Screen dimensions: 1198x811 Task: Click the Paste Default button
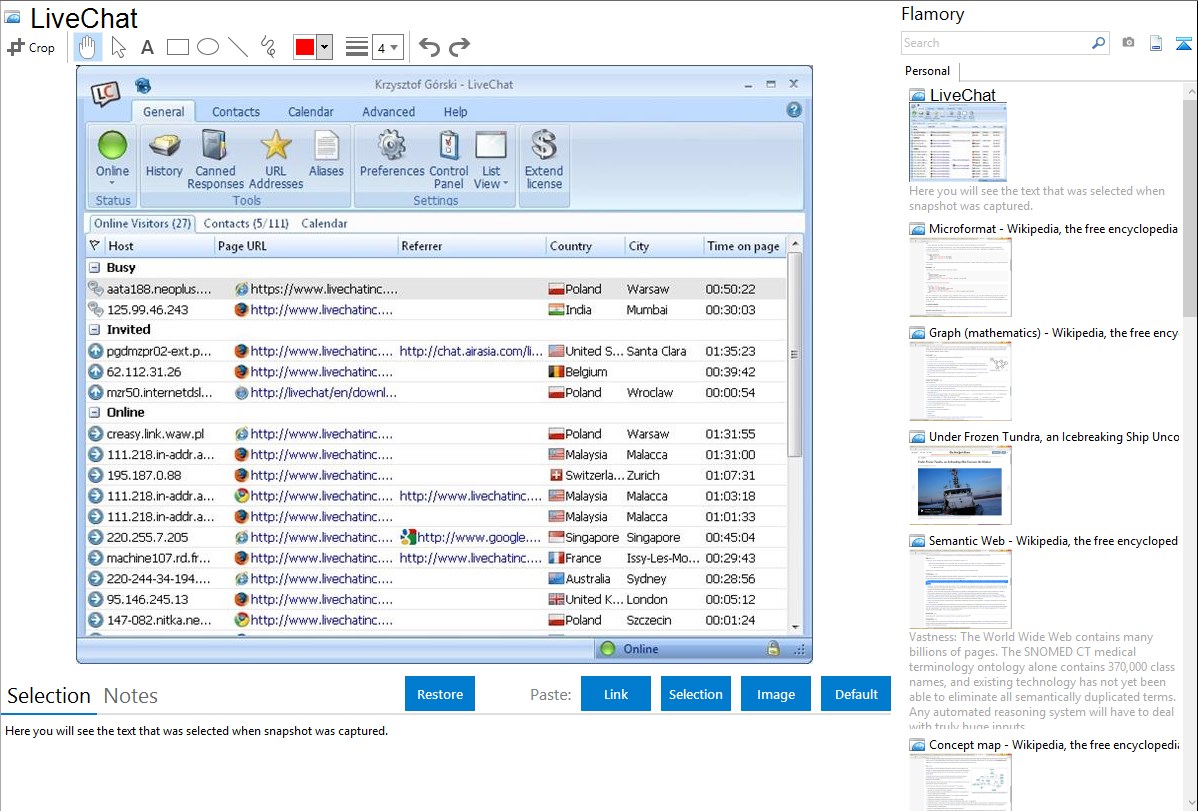856,694
